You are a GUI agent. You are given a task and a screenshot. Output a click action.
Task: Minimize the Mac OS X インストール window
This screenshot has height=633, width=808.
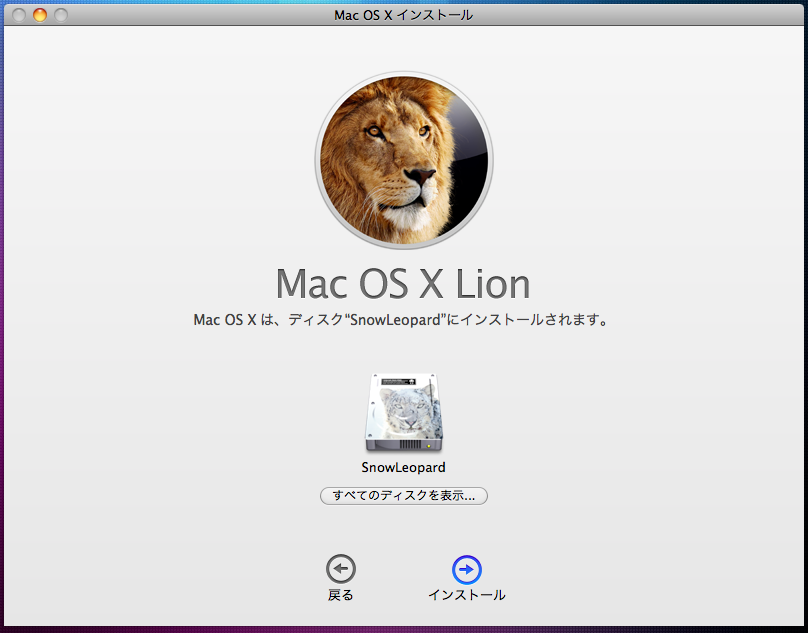coord(40,15)
